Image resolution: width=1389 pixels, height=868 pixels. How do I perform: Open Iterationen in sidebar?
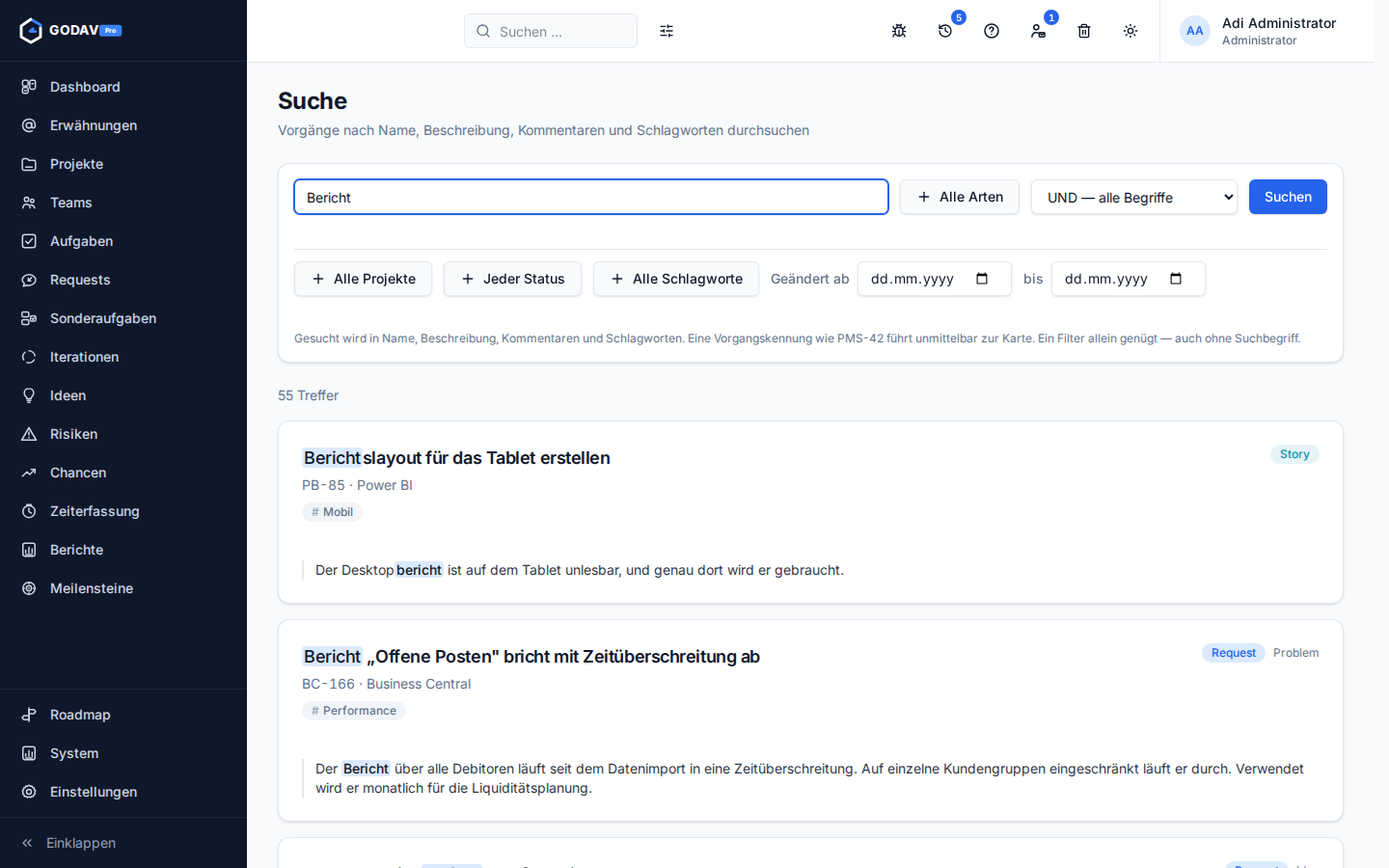(123, 357)
